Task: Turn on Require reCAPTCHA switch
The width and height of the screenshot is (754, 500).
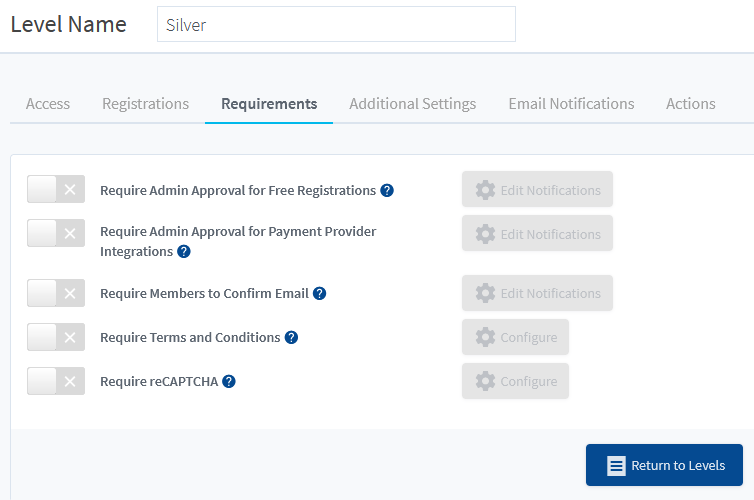Action: point(56,381)
